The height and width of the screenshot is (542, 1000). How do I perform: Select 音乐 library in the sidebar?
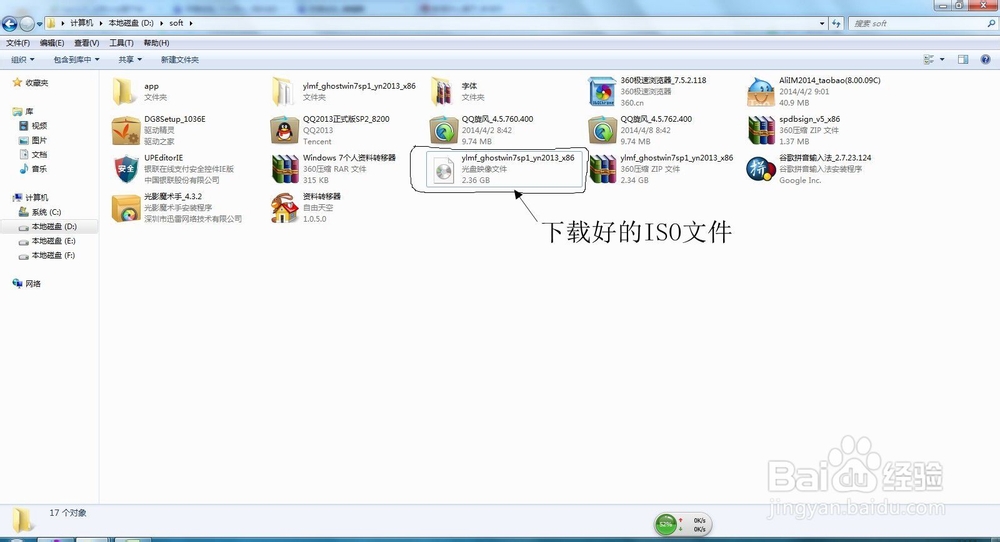[x=39, y=169]
